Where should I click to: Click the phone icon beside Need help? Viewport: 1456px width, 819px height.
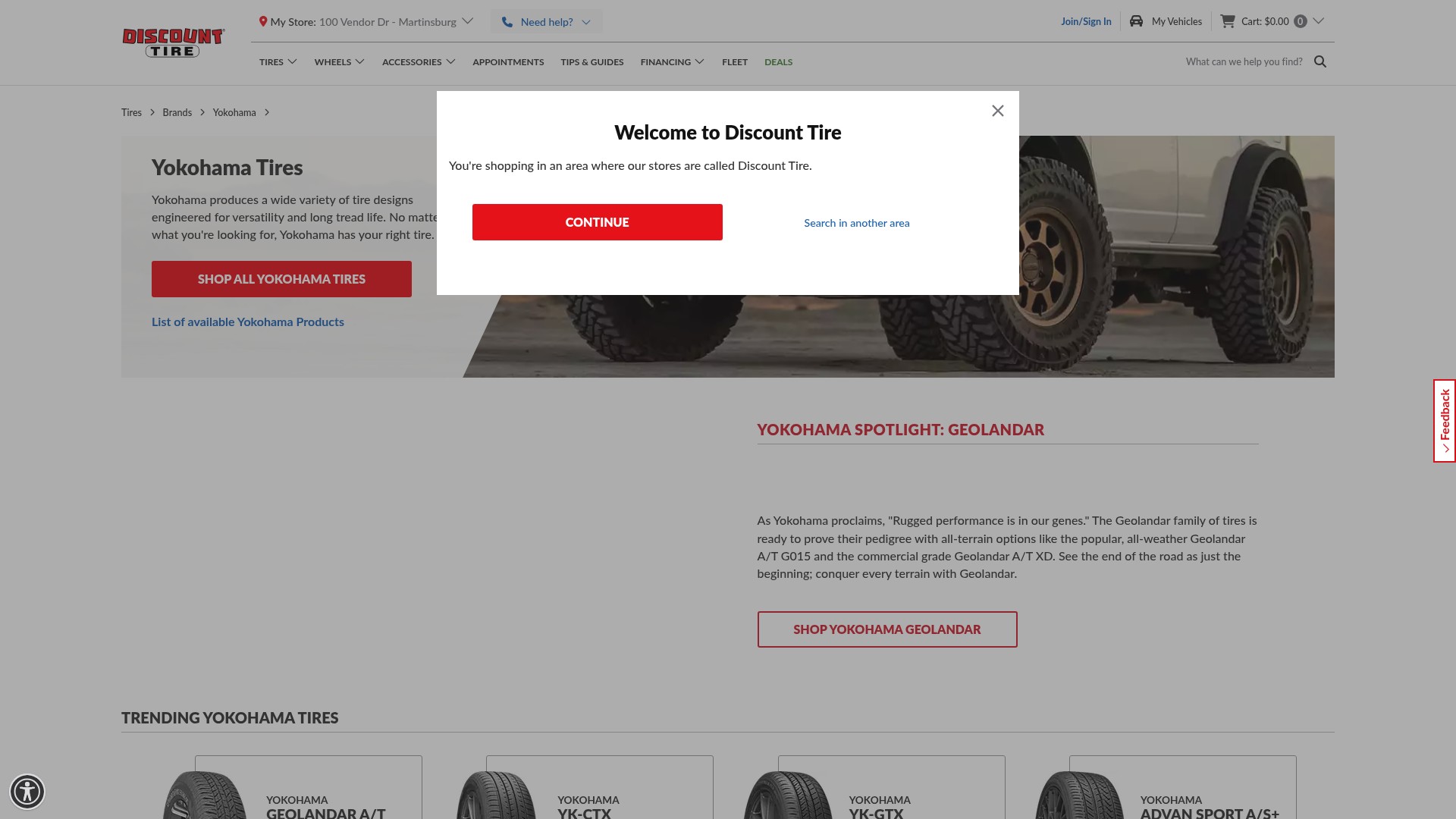pos(507,22)
